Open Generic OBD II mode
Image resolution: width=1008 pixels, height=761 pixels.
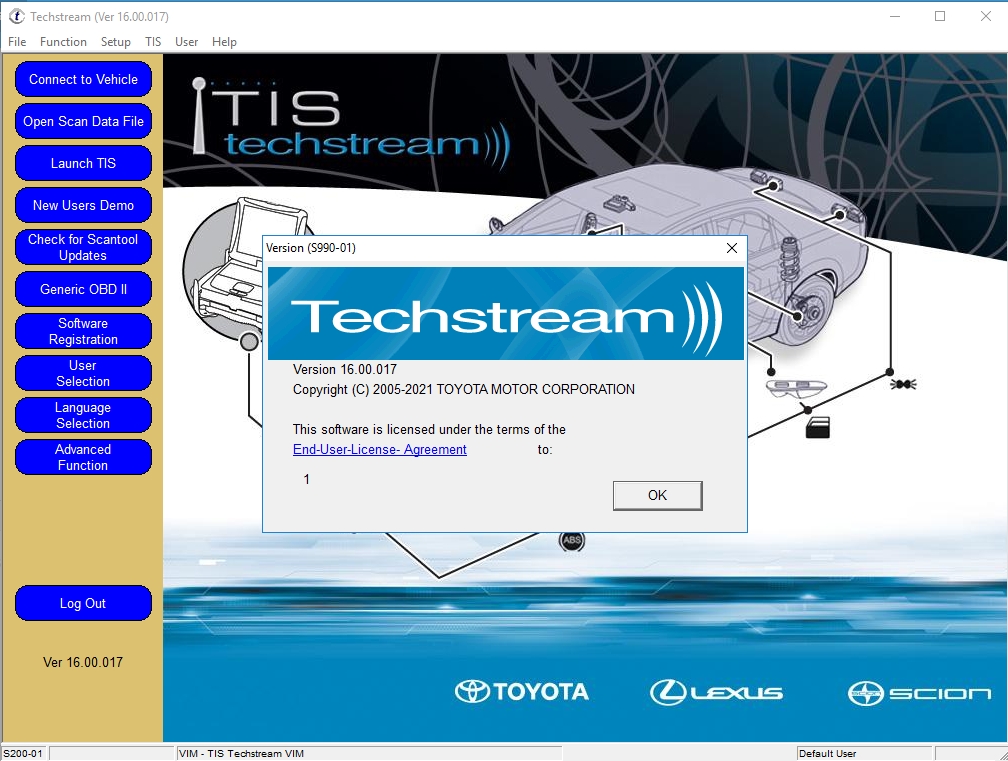point(83,289)
